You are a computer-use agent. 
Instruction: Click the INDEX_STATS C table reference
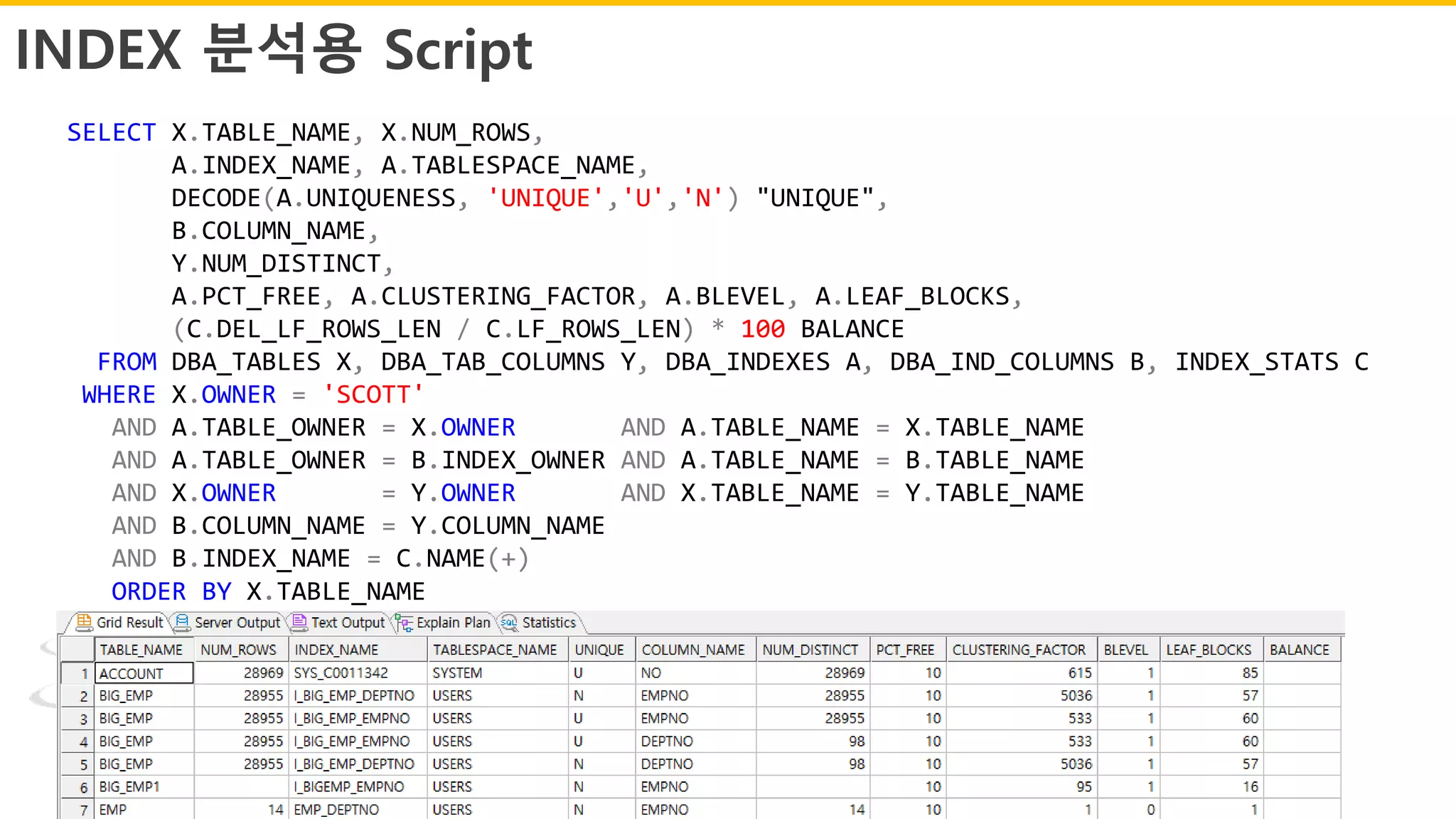(x=1271, y=362)
